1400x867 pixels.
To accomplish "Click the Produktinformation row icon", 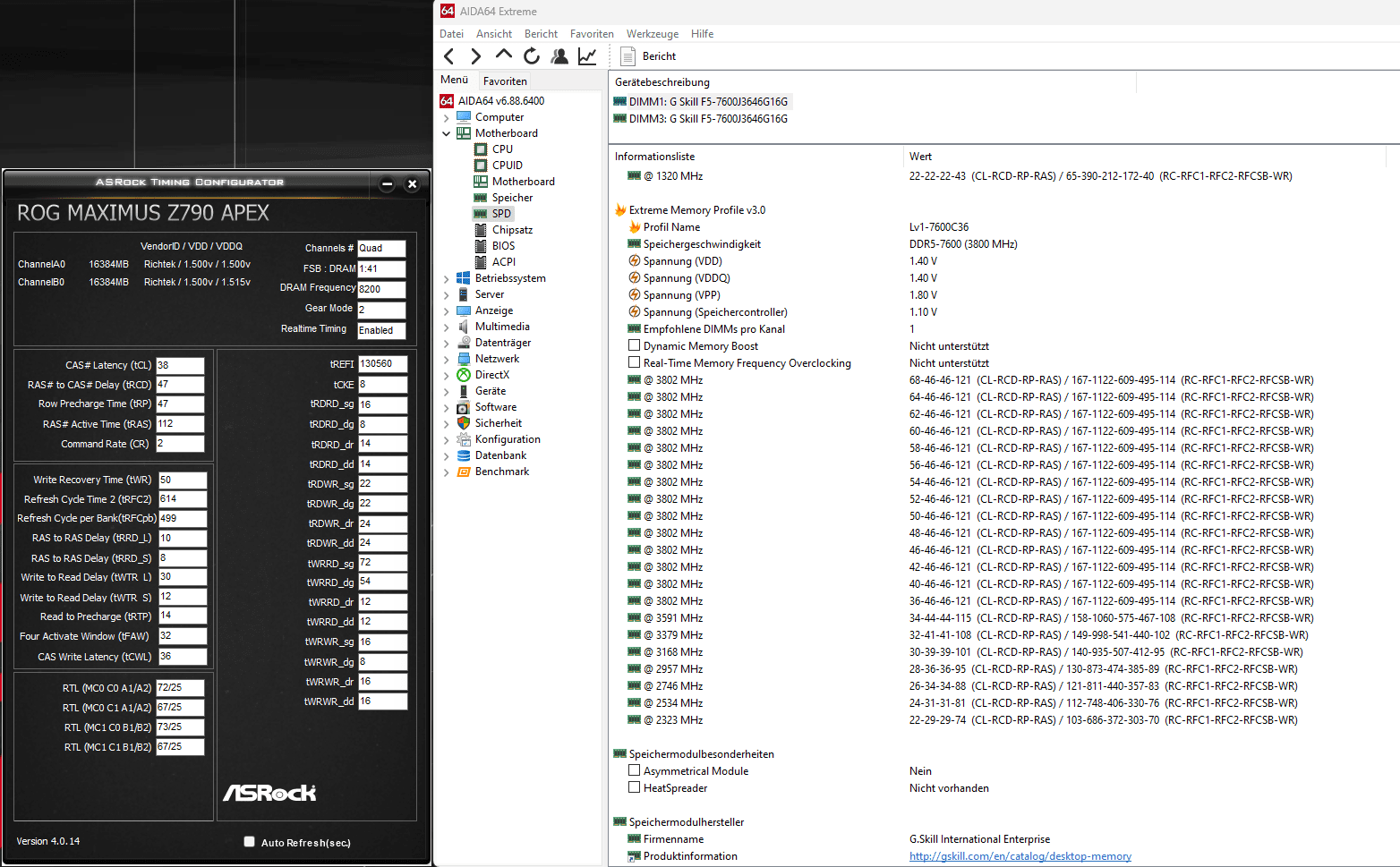I will pos(635,856).
